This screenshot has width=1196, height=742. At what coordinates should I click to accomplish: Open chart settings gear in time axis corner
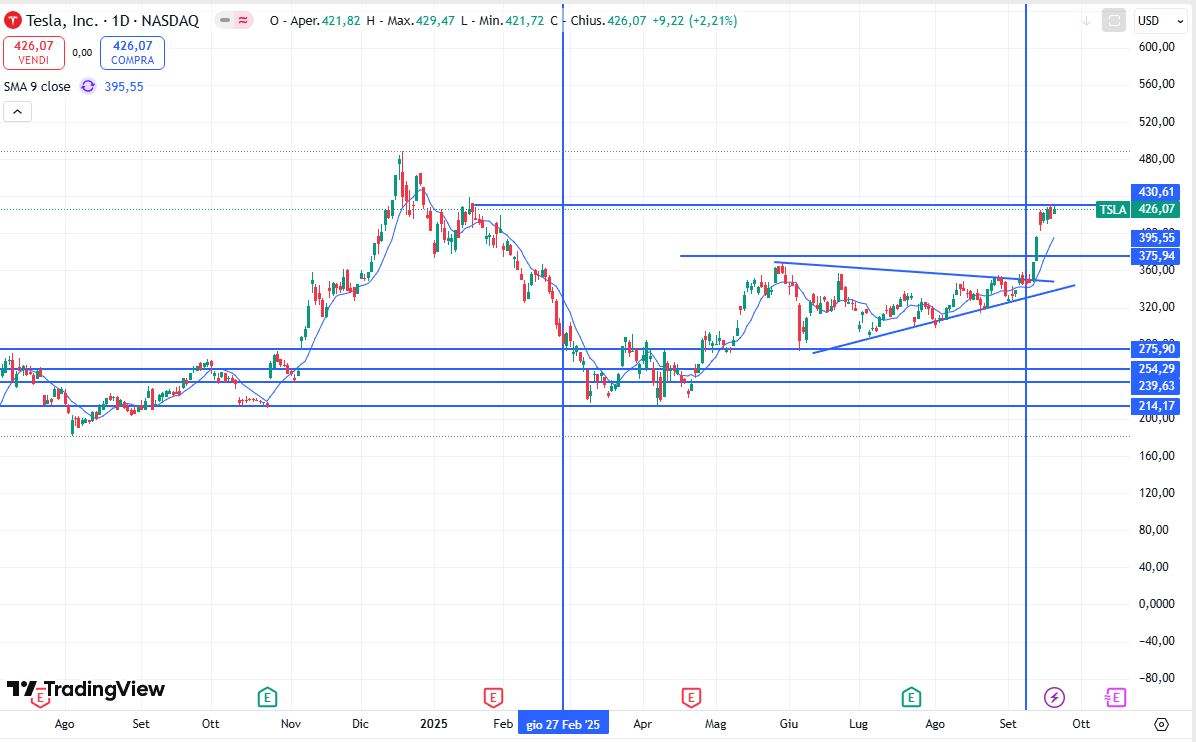click(x=1162, y=724)
